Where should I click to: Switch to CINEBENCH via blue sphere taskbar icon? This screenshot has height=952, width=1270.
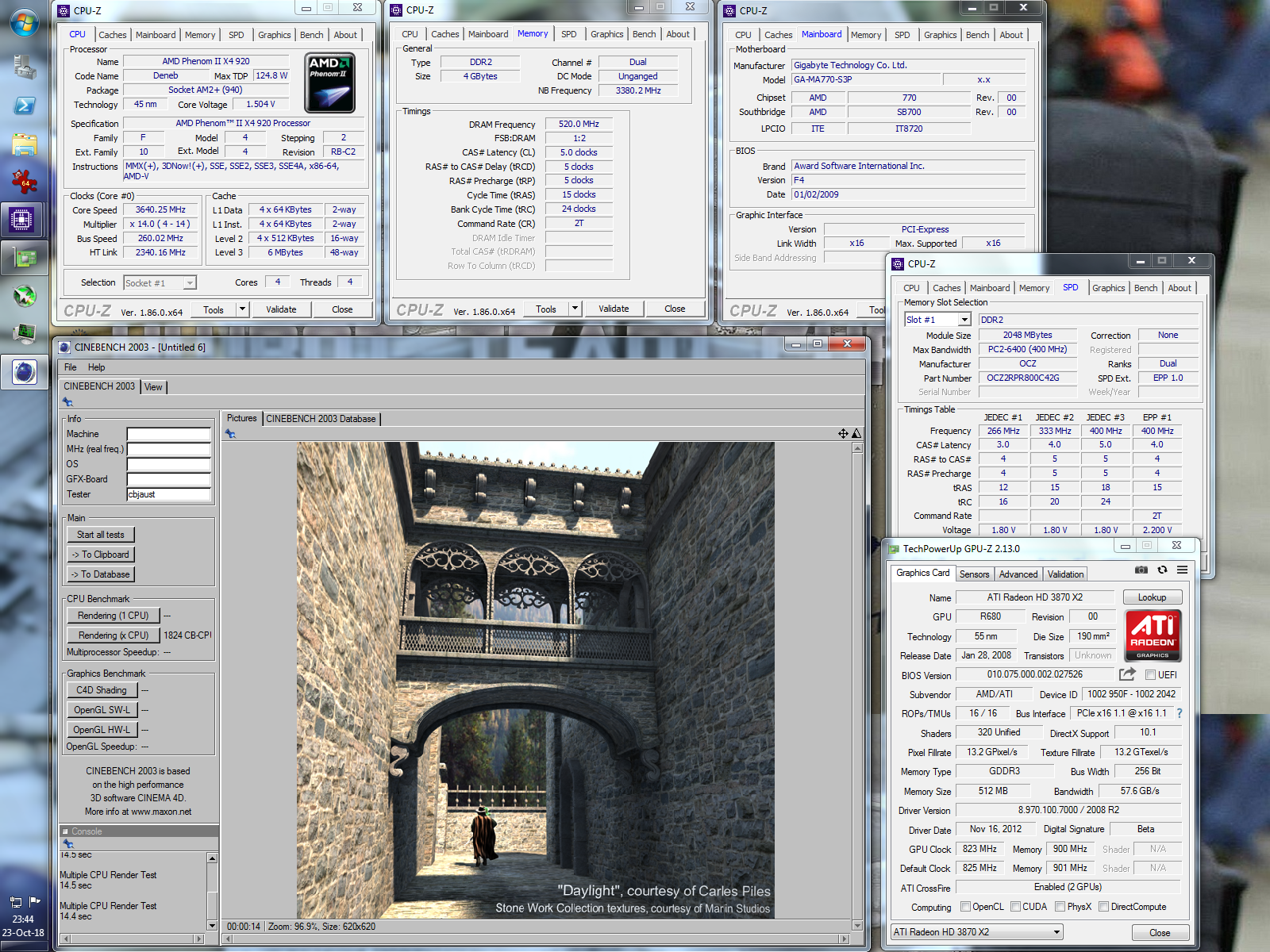(25, 371)
